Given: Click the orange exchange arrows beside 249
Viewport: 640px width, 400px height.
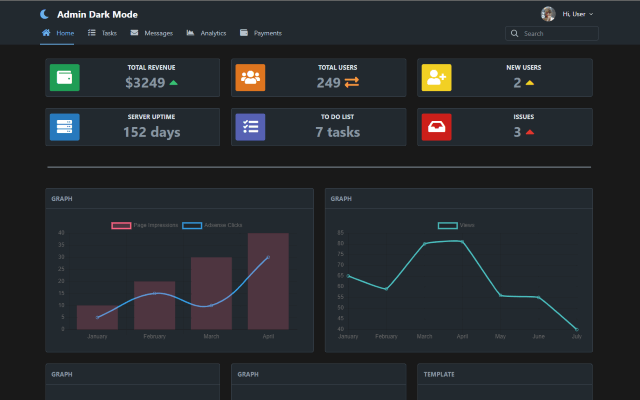Looking at the screenshot, I should tap(351, 82).
